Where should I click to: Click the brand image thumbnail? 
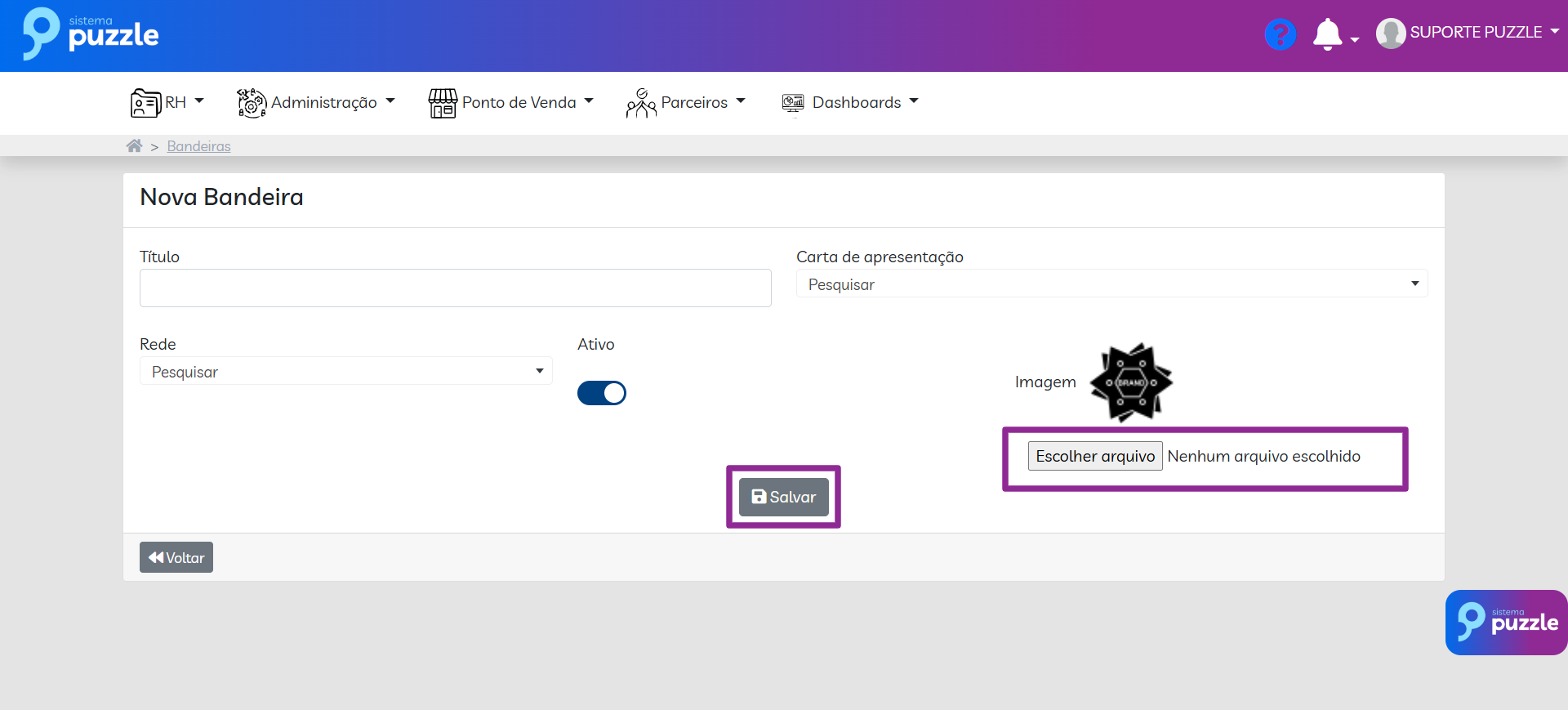pyautogui.click(x=1131, y=382)
